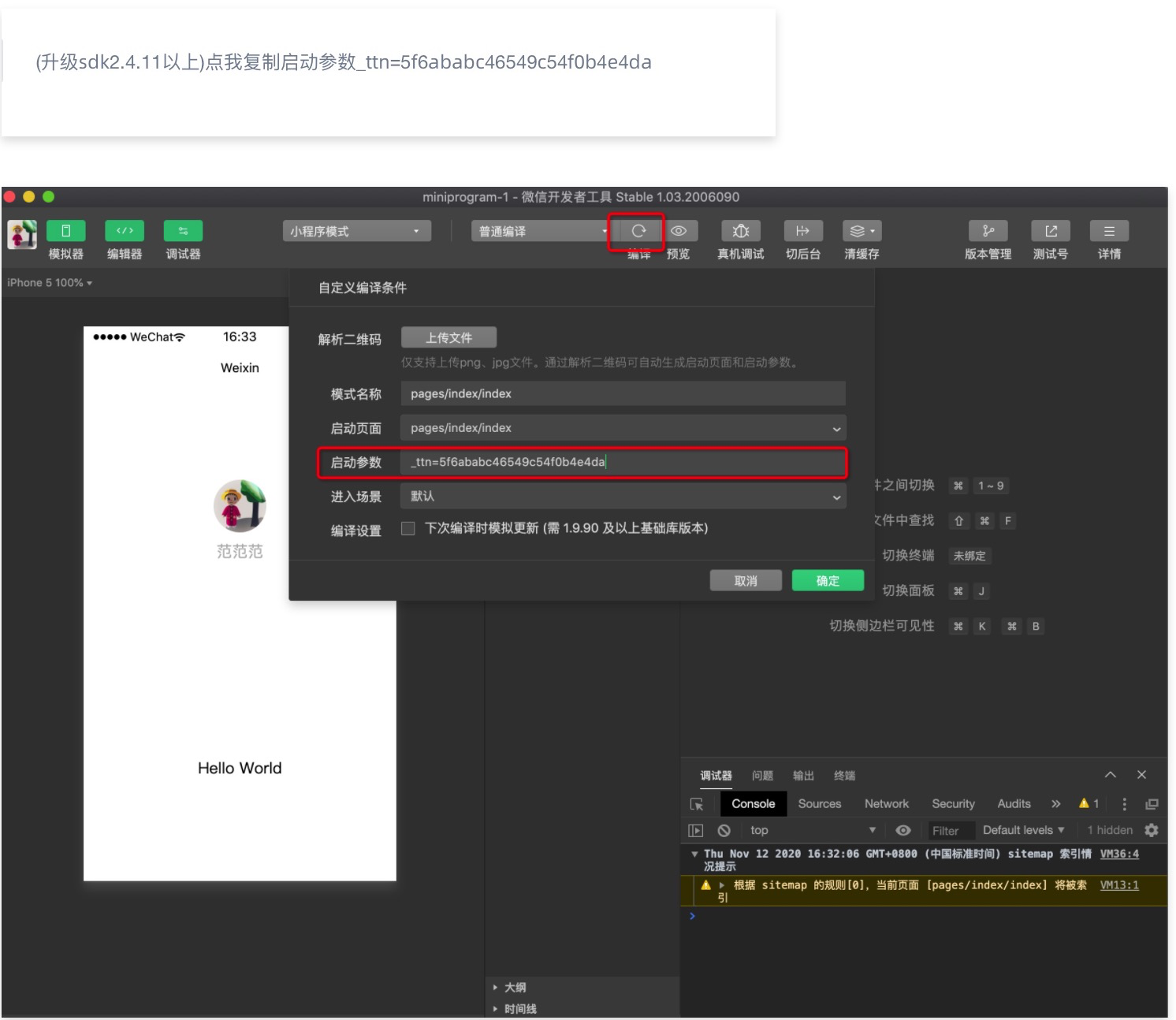Activate the inspect element cursor icon

tap(697, 804)
